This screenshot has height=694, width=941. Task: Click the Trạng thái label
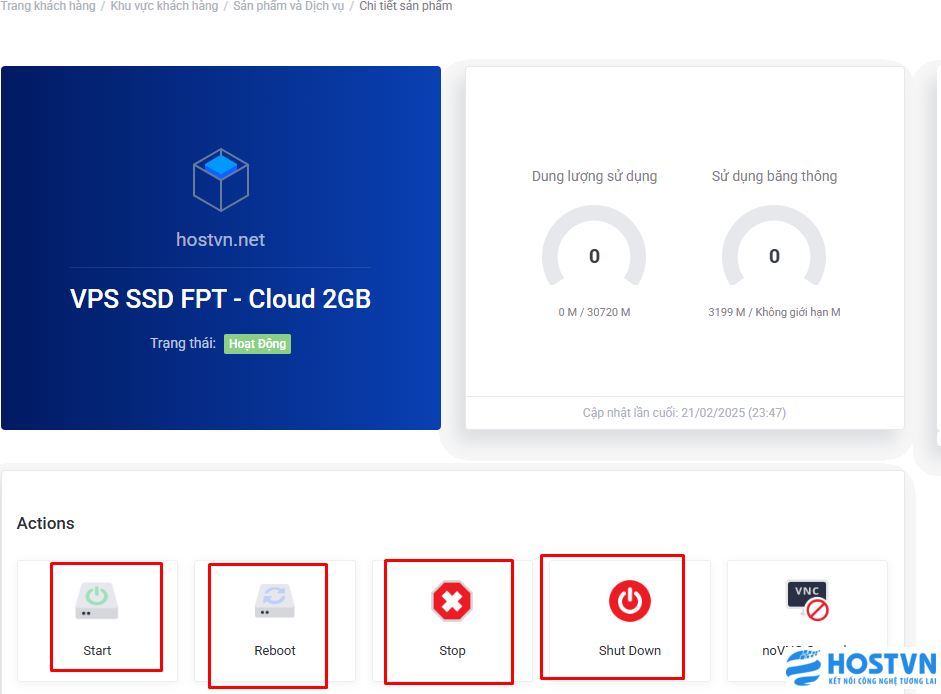[x=183, y=343]
